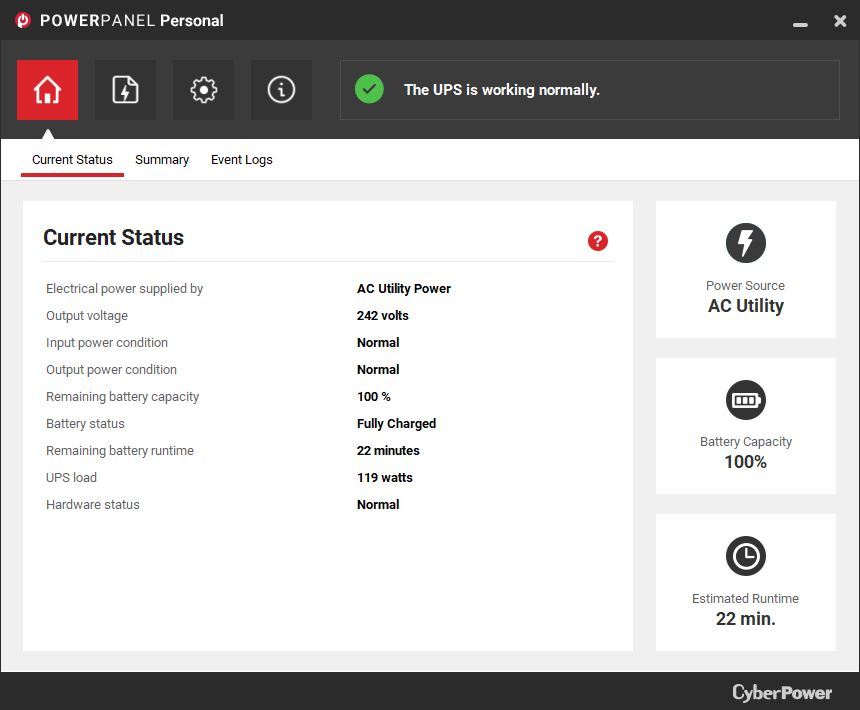Open the Event Logs tab

241,160
